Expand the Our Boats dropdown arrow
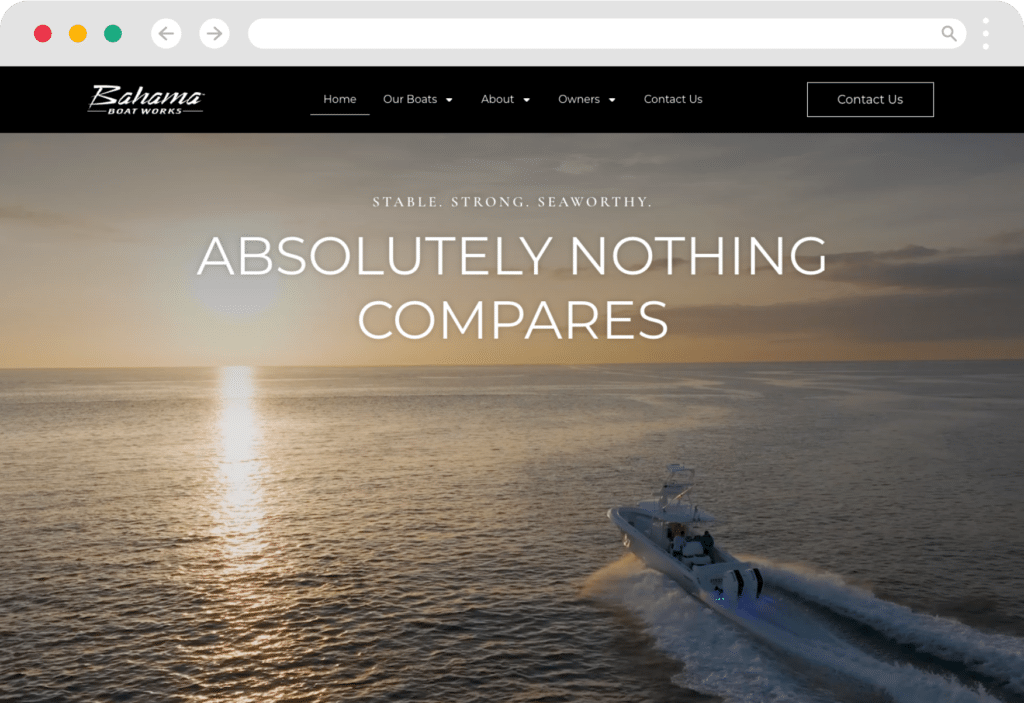Screen dimensions: 1024x703 449,100
